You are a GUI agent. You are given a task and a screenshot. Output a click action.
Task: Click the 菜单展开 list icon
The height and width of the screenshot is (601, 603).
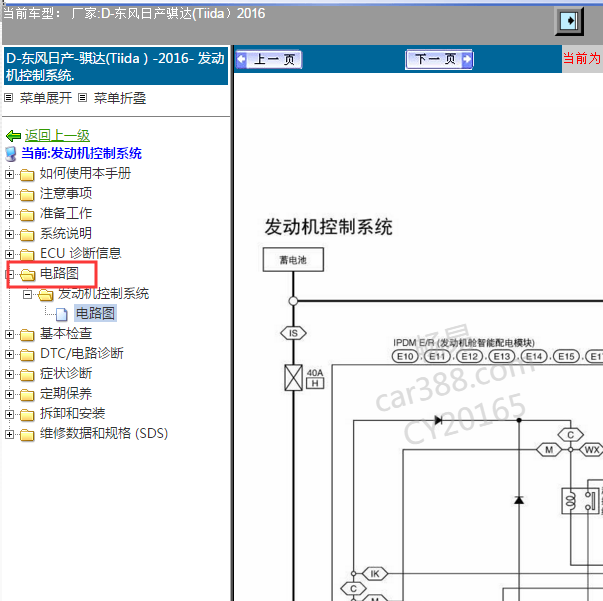point(8,98)
